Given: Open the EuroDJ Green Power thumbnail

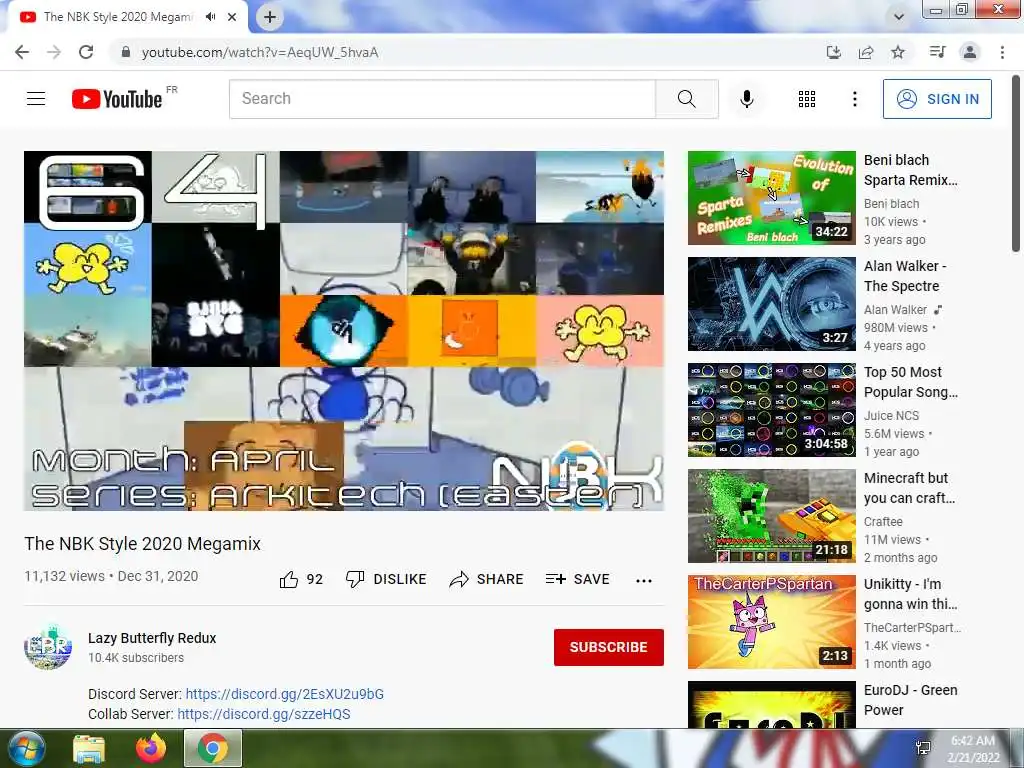Looking at the screenshot, I should pos(772,705).
